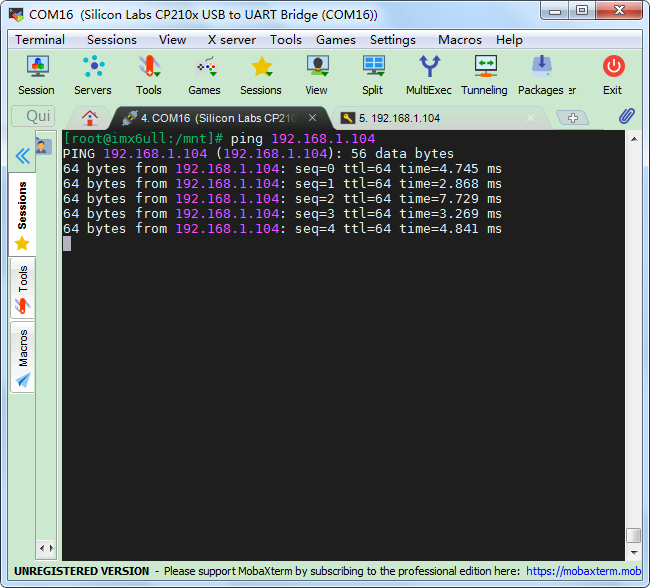Add a new tab with plus button
Screen dimensions: 650x588
572,118
